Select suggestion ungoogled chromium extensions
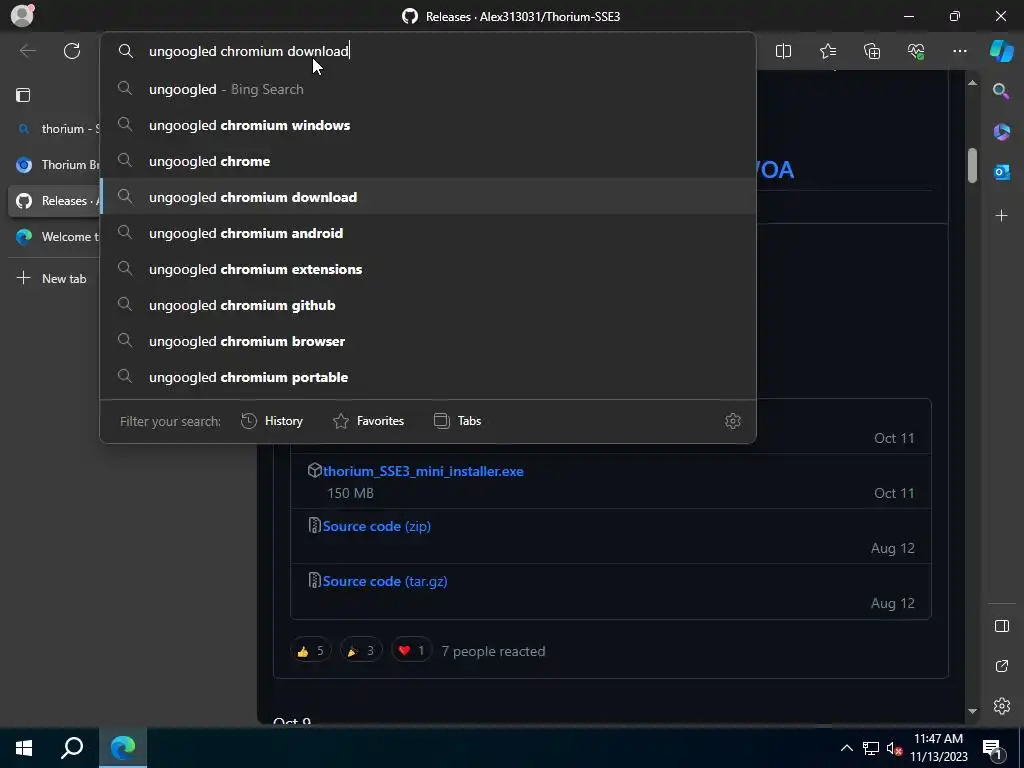 (x=428, y=269)
